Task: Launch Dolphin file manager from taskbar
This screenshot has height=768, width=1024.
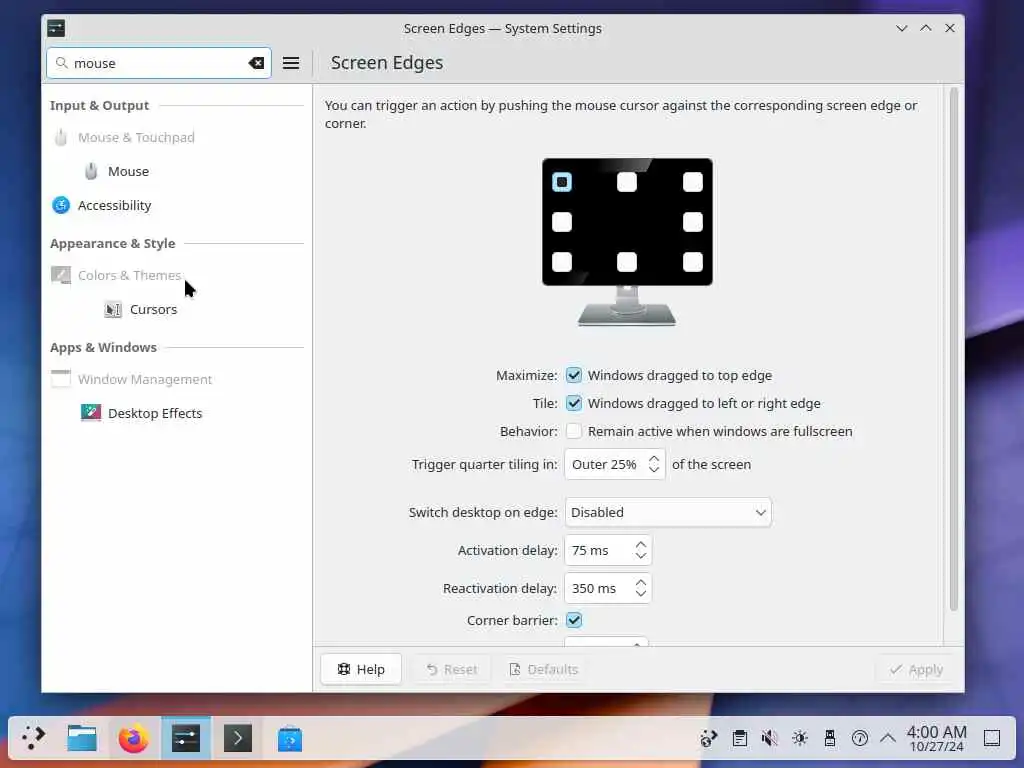Action: [x=82, y=738]
